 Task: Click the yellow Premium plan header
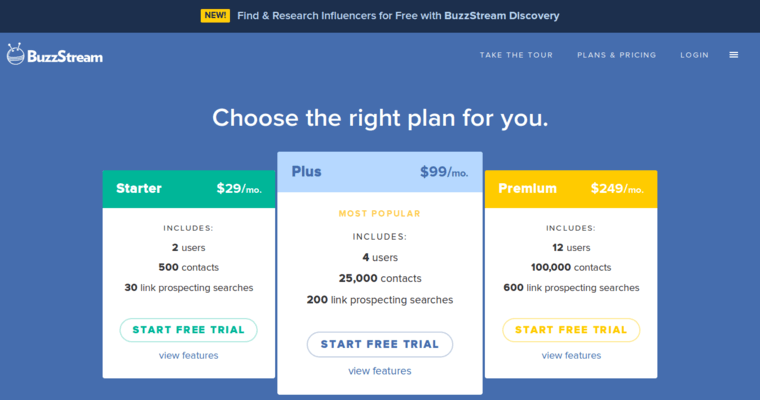tap(571, 189)
